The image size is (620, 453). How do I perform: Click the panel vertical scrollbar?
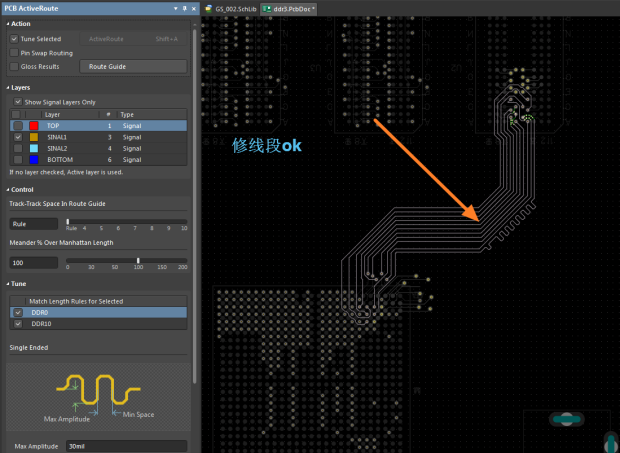(x=195, y=206)
